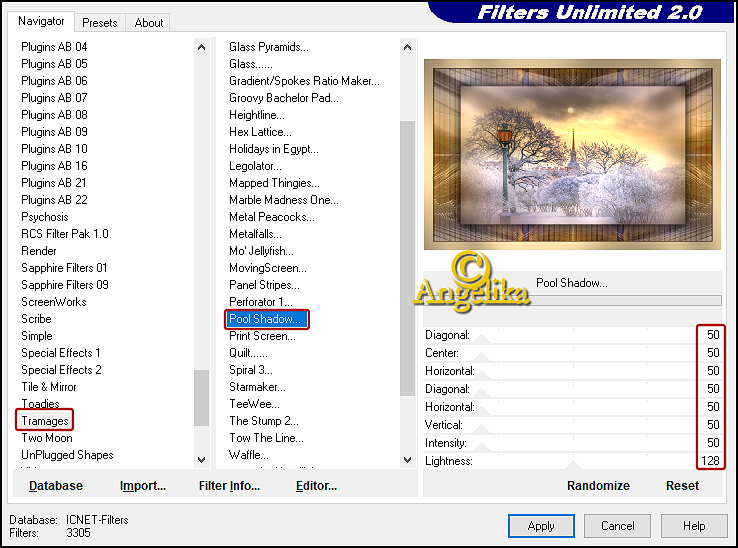Select MovingScreen... filter
Screen dimensions: 738x548
pyautogui.click(x=267, y=268)
